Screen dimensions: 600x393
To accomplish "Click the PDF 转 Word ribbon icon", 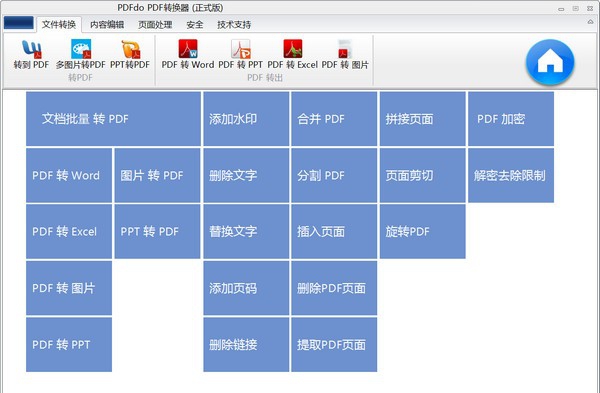I will 188,55.
